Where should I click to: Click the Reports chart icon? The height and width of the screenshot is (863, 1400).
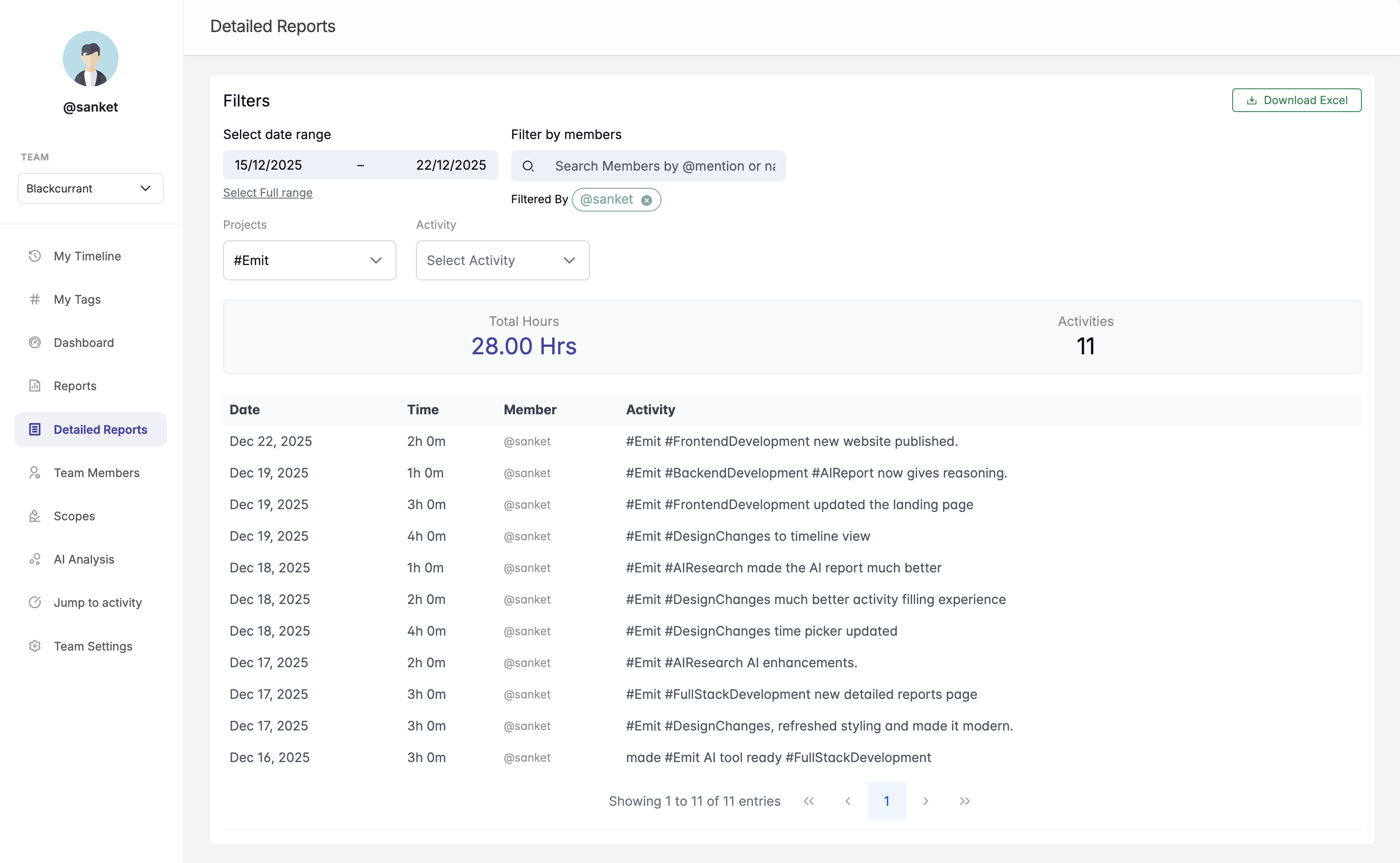[x=35, y=386]
